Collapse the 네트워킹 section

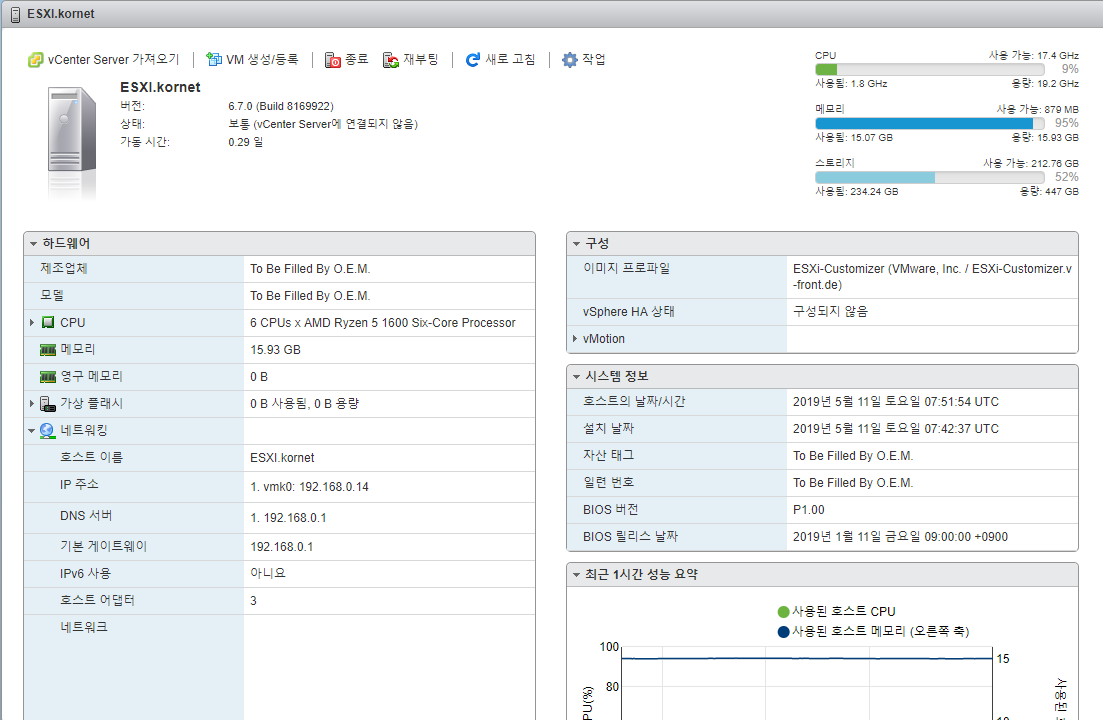point(32,430)
